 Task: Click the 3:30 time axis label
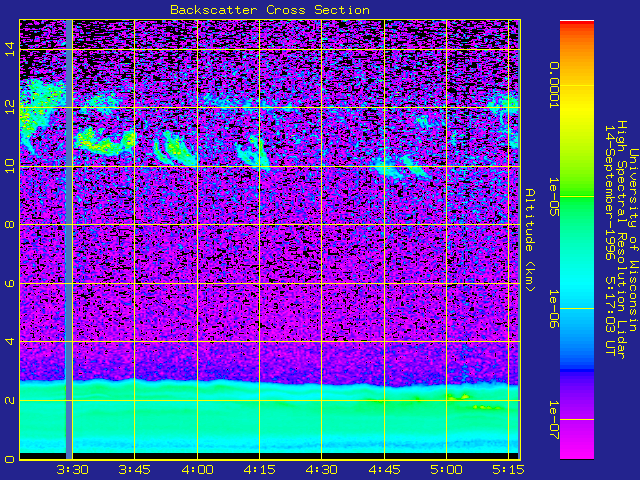pos(72,470)
